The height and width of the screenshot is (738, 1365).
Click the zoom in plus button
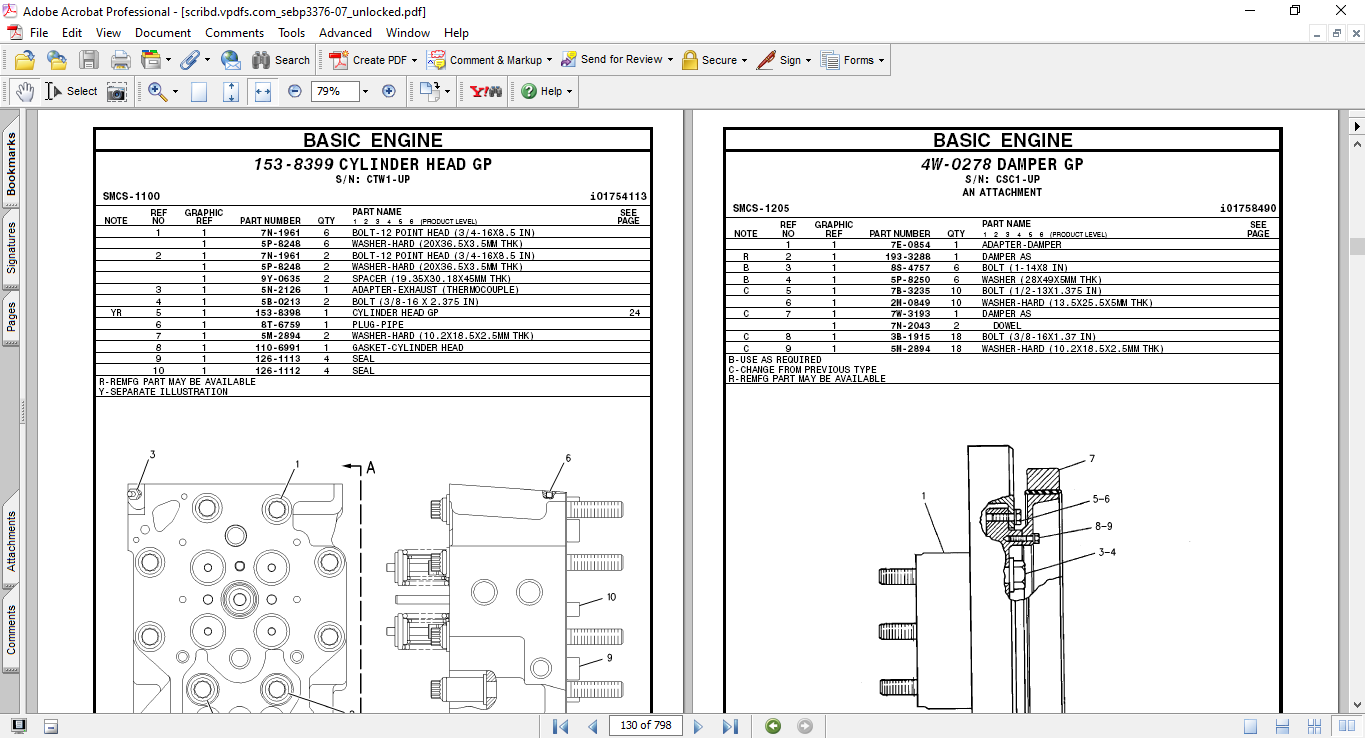(x=389, y=91)
